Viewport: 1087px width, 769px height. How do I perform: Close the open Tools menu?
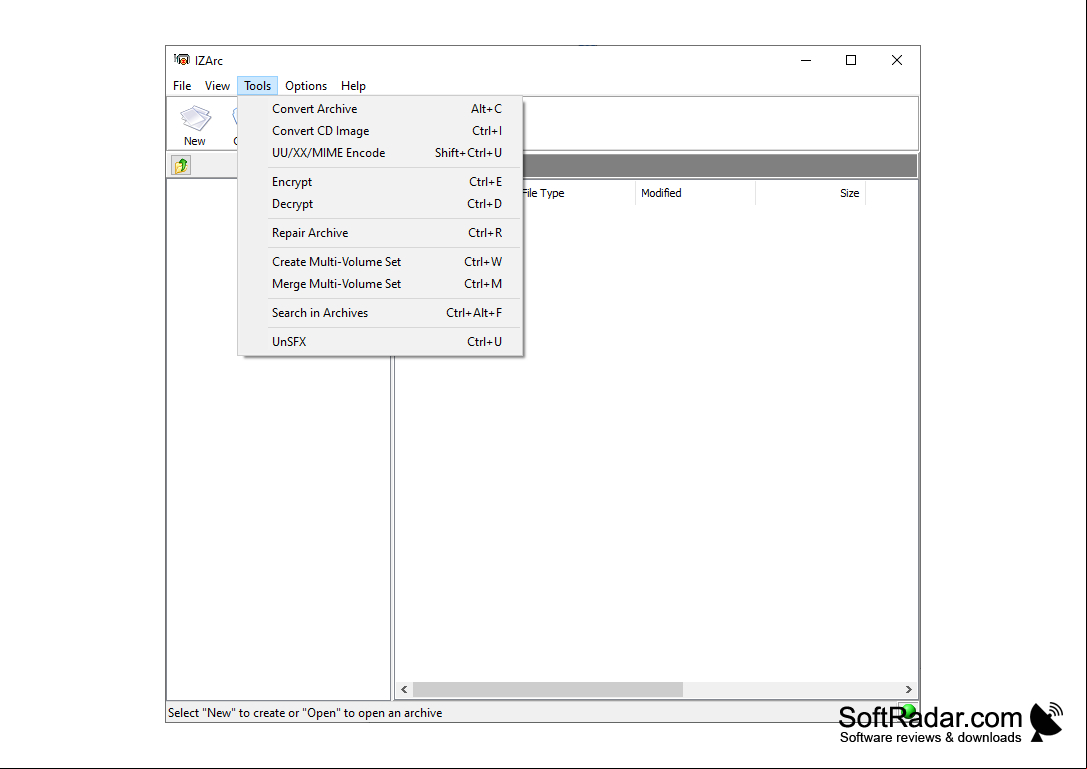click(x=257, y=86)
